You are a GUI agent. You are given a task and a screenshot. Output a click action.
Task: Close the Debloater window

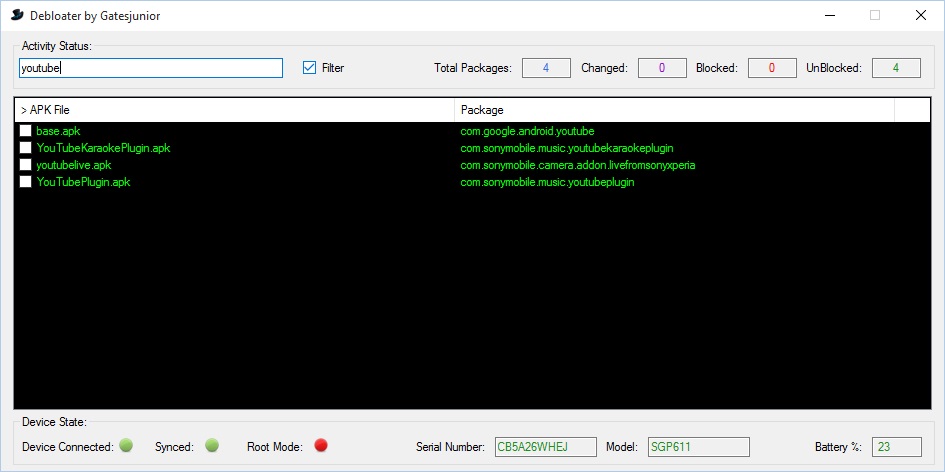[921, 16]
